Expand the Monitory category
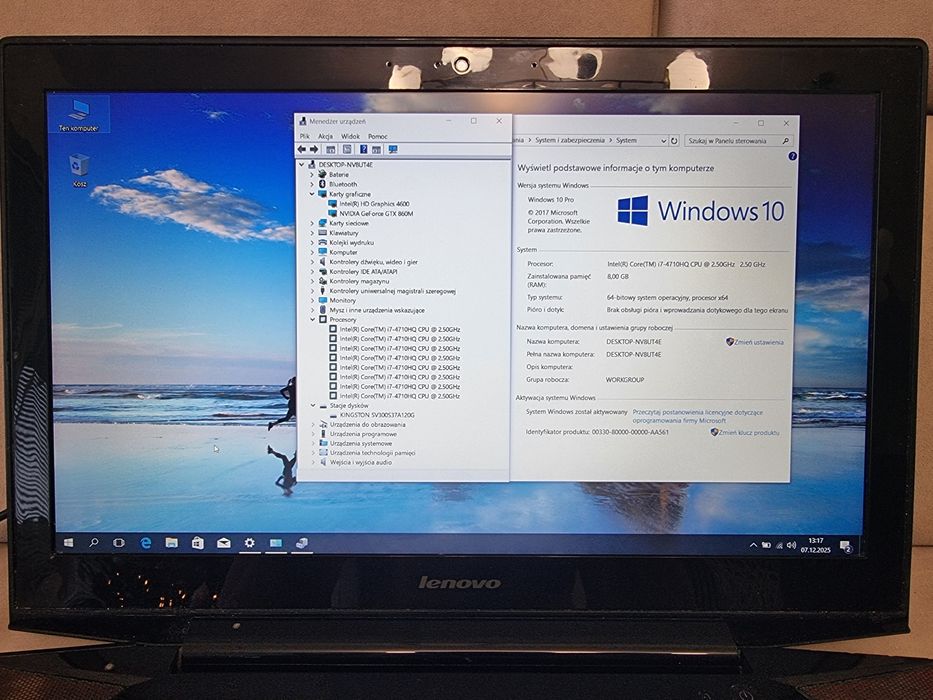The image size is (933, 700). coord(312,301)
